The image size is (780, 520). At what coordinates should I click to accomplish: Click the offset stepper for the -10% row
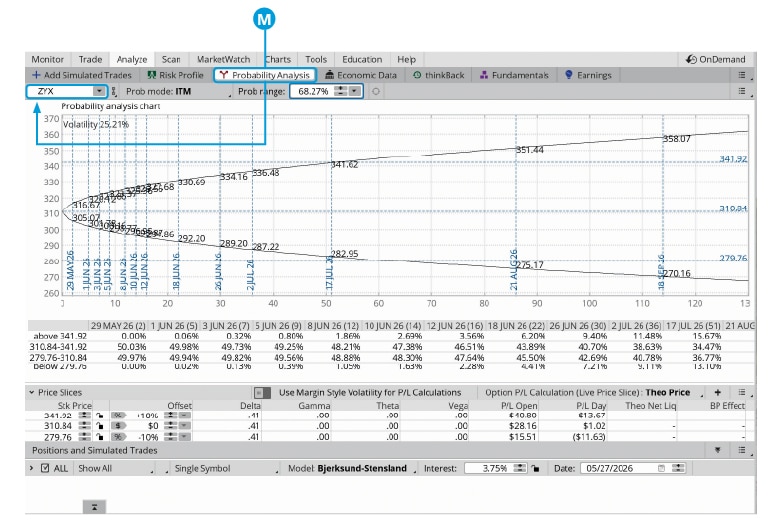[171, 437]
